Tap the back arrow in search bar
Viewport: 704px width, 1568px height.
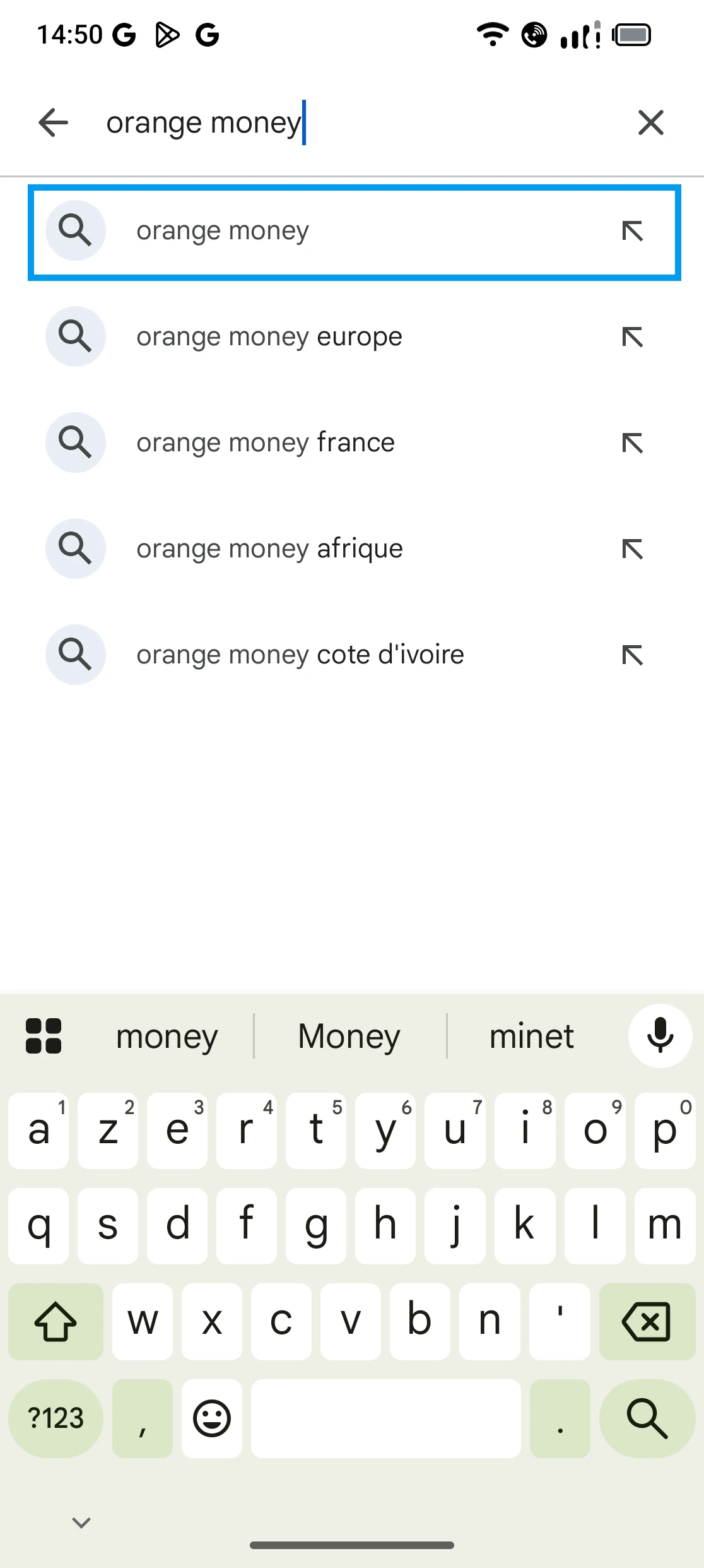(54, 122)
